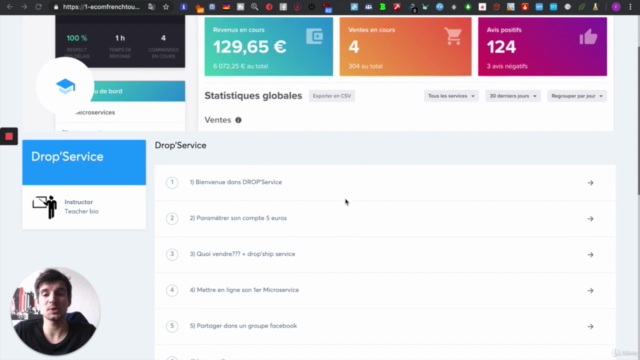Click the Drop'Service title above lessons
The image size is (640, 360).
coord(180,146)
